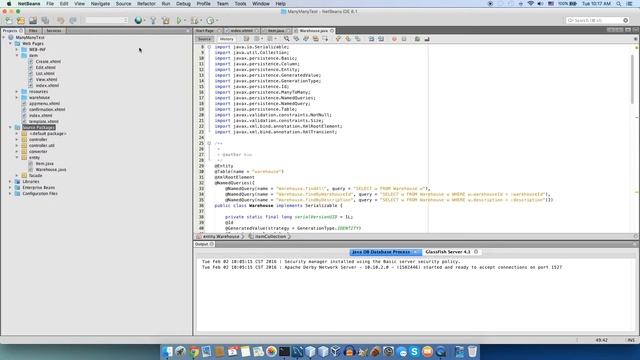Screen dimensions: 640x360
Task: Open the run configuration combo box
Action: pyautogui.click(x=107, y=20)
